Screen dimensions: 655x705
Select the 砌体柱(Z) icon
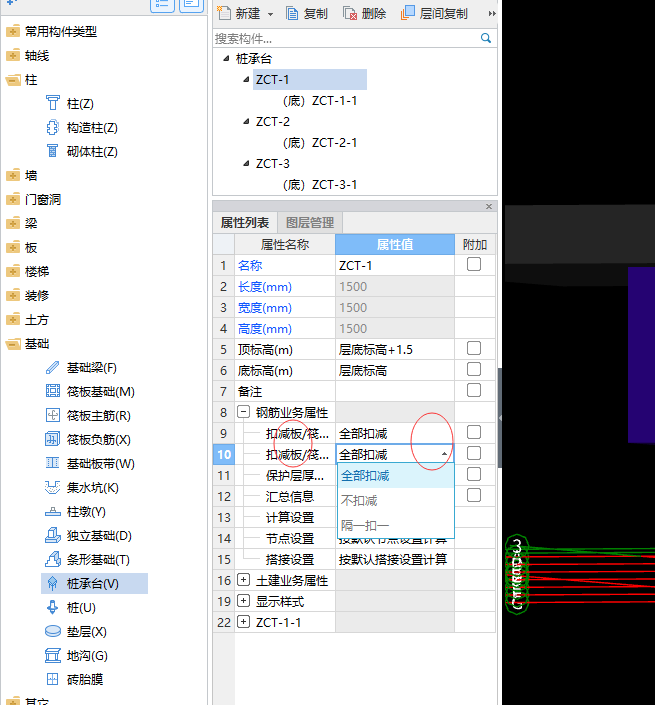click(53, 152)
